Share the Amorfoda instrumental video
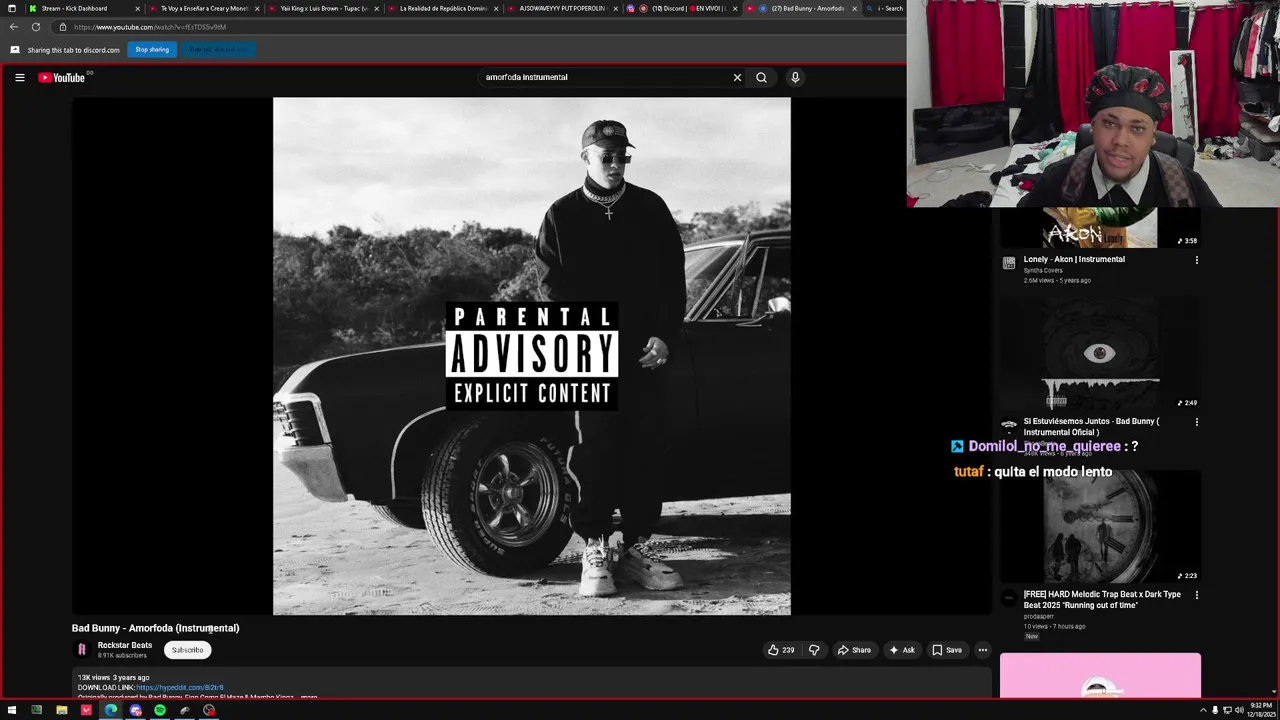 pyautogui.click(x=854, y=650)
